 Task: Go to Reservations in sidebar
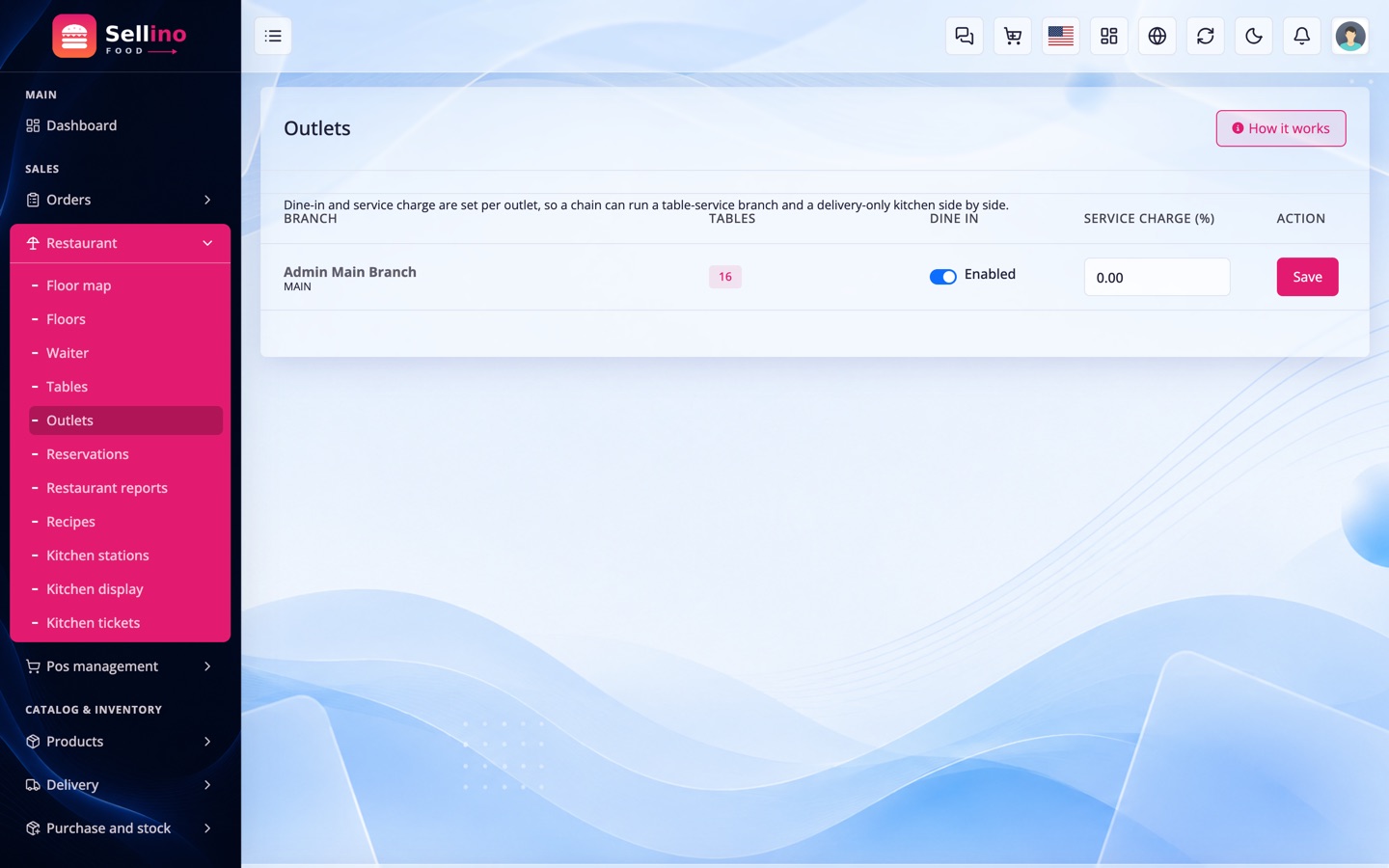[125, 454]
